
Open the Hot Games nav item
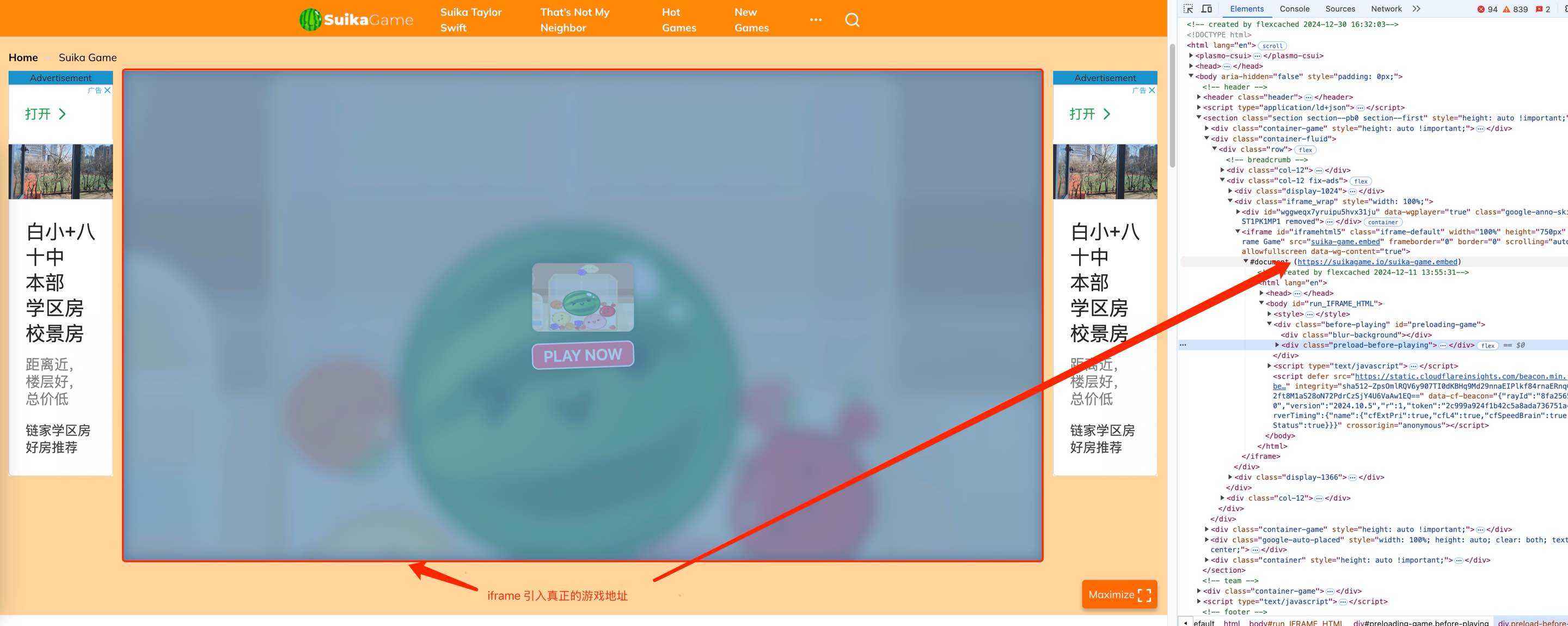(679, 20)
